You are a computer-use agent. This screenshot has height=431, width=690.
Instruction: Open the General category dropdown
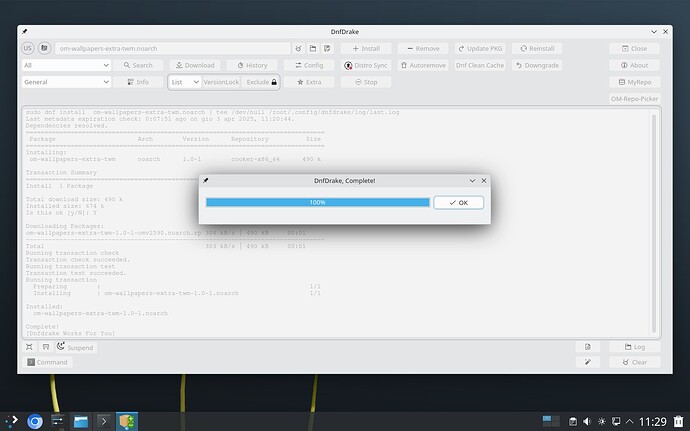66,82
